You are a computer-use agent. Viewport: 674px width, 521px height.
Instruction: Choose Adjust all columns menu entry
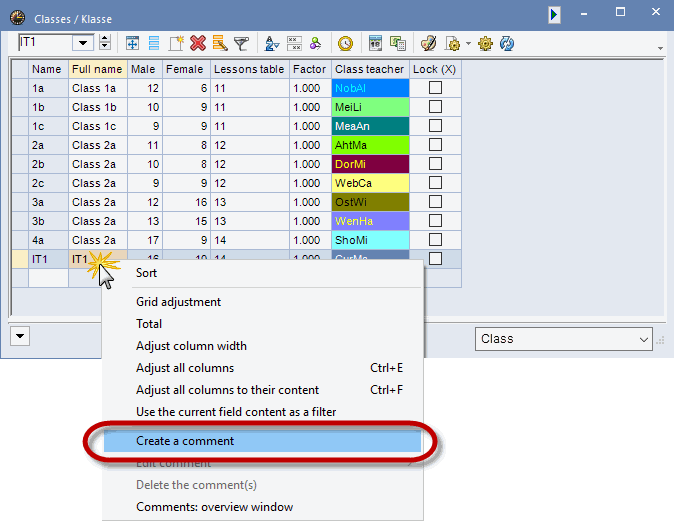(x=185, y=368)
